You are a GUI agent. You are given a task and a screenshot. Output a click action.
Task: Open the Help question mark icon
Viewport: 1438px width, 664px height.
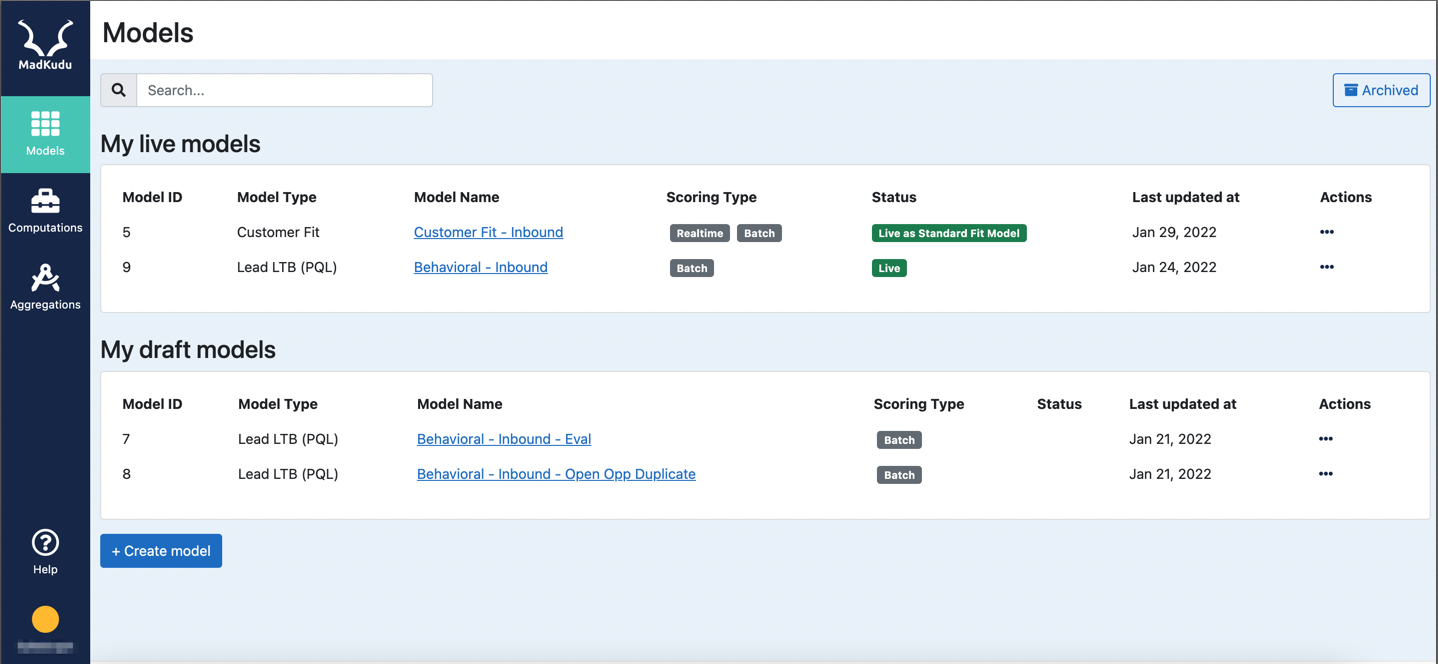click(x=45, y=542)
